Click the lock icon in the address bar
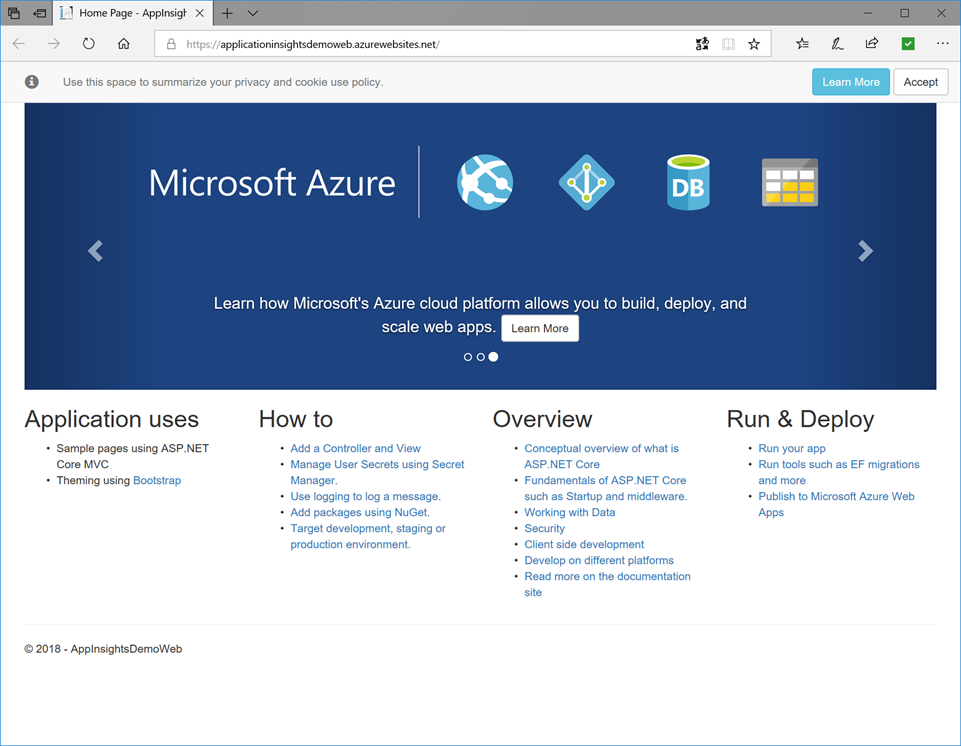 172,44
